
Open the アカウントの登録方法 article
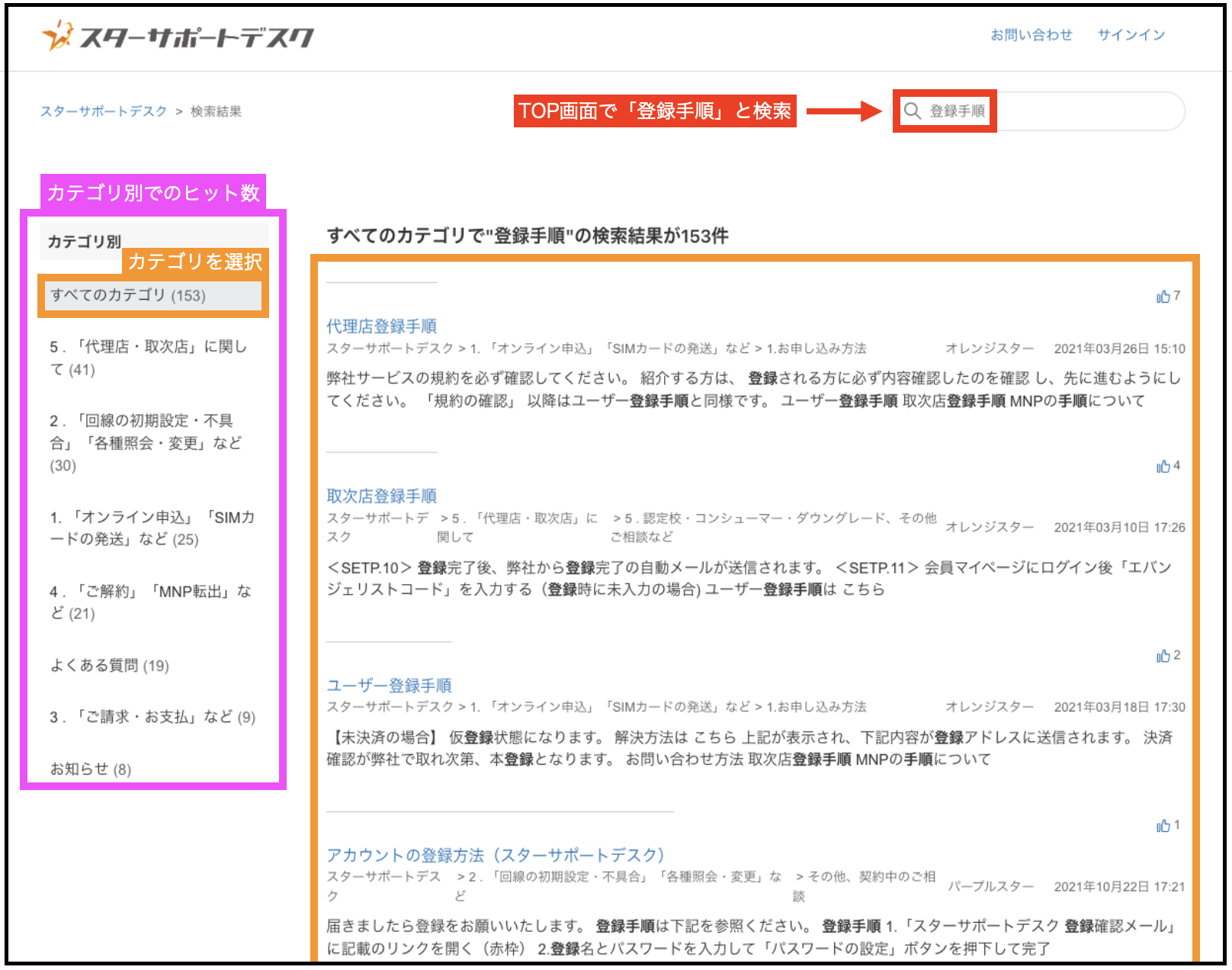[x=496, y=854]
